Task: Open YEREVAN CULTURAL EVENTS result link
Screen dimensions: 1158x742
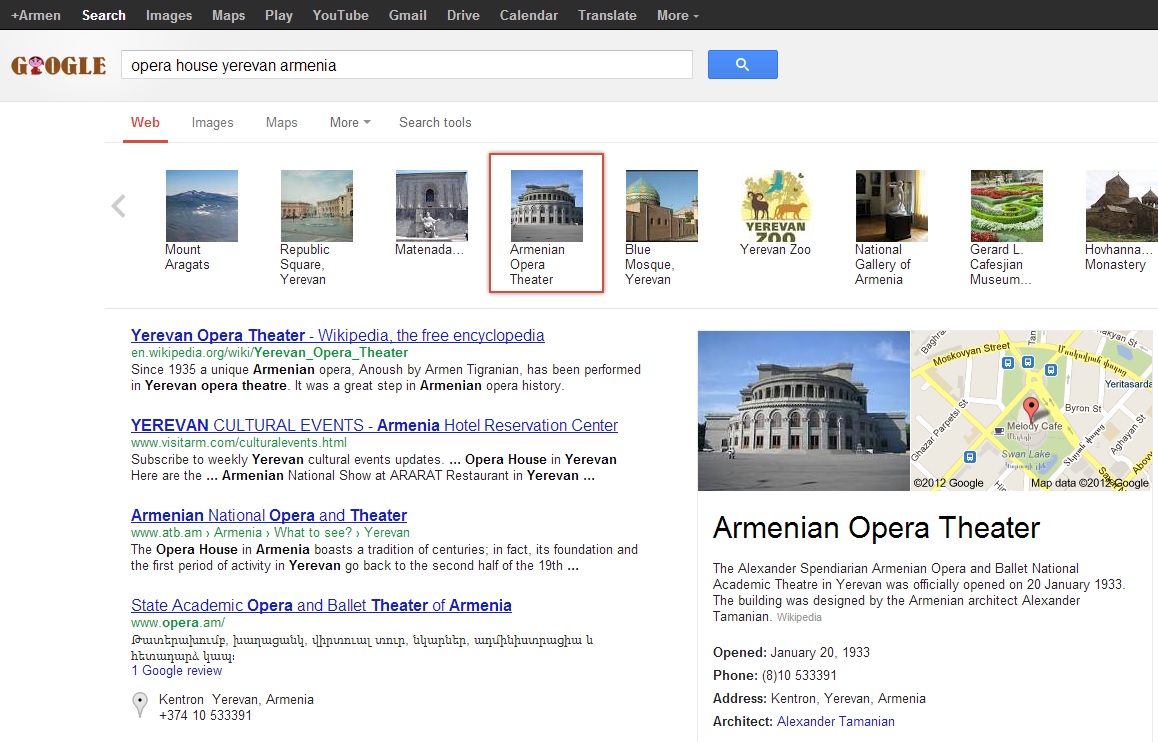Action: 374,425
